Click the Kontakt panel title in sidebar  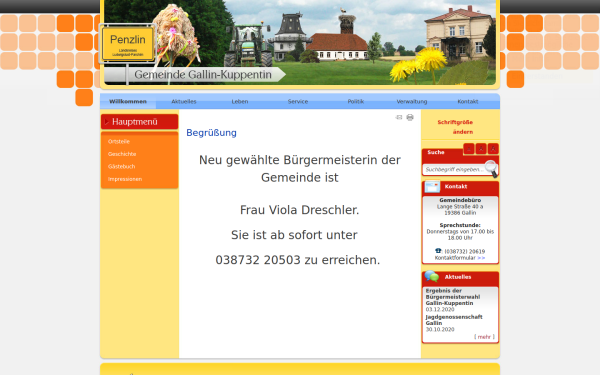(x=456, y=187)
